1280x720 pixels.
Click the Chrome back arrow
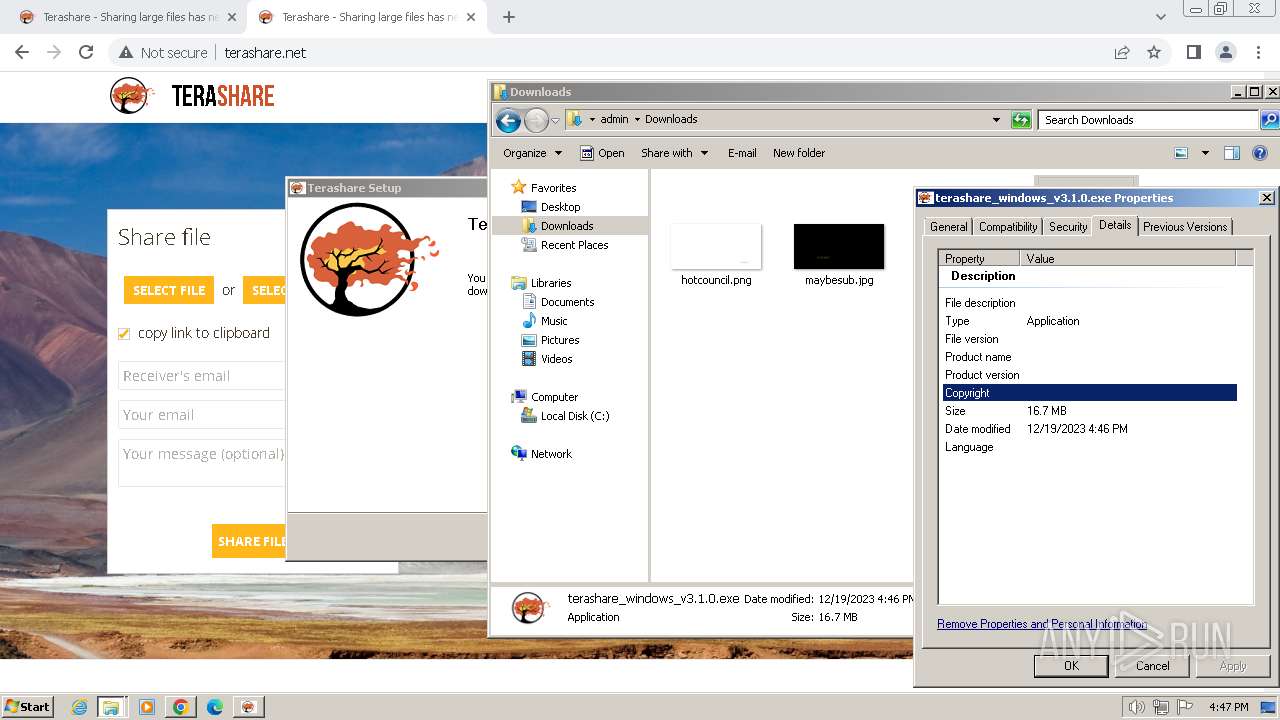pos(22,52)
